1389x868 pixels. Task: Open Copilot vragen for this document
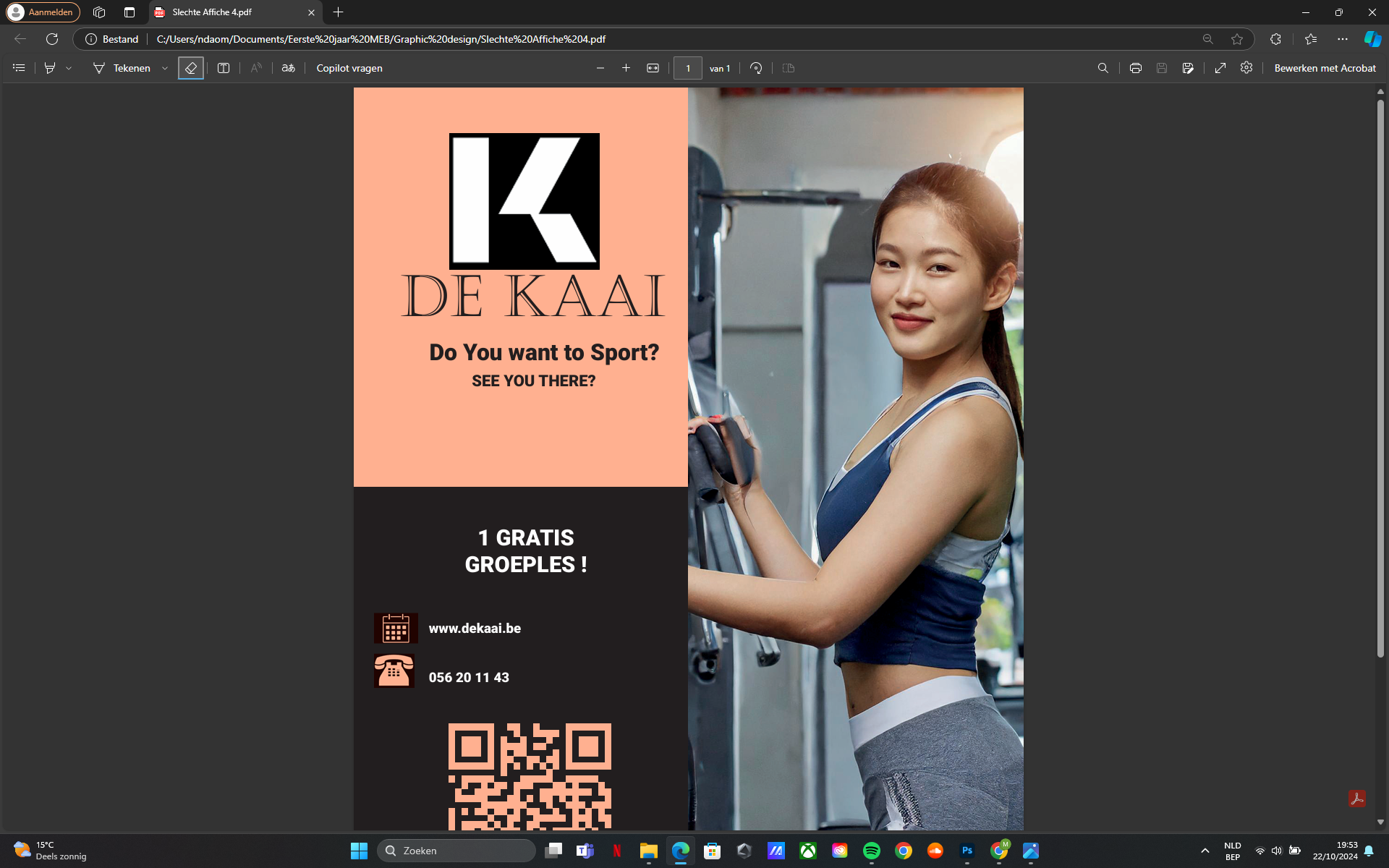click(349, 67)
